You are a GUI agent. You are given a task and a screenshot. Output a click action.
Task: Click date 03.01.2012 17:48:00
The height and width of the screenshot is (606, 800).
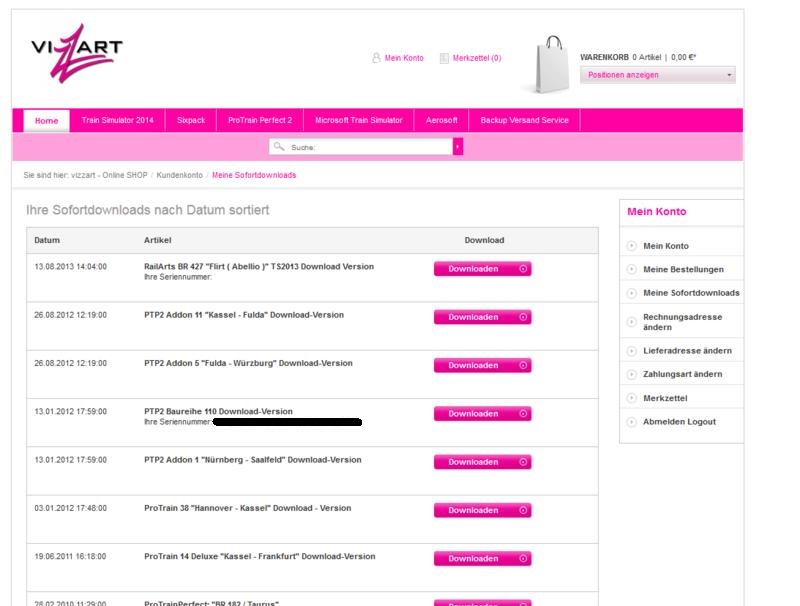(x=70, y=508)
